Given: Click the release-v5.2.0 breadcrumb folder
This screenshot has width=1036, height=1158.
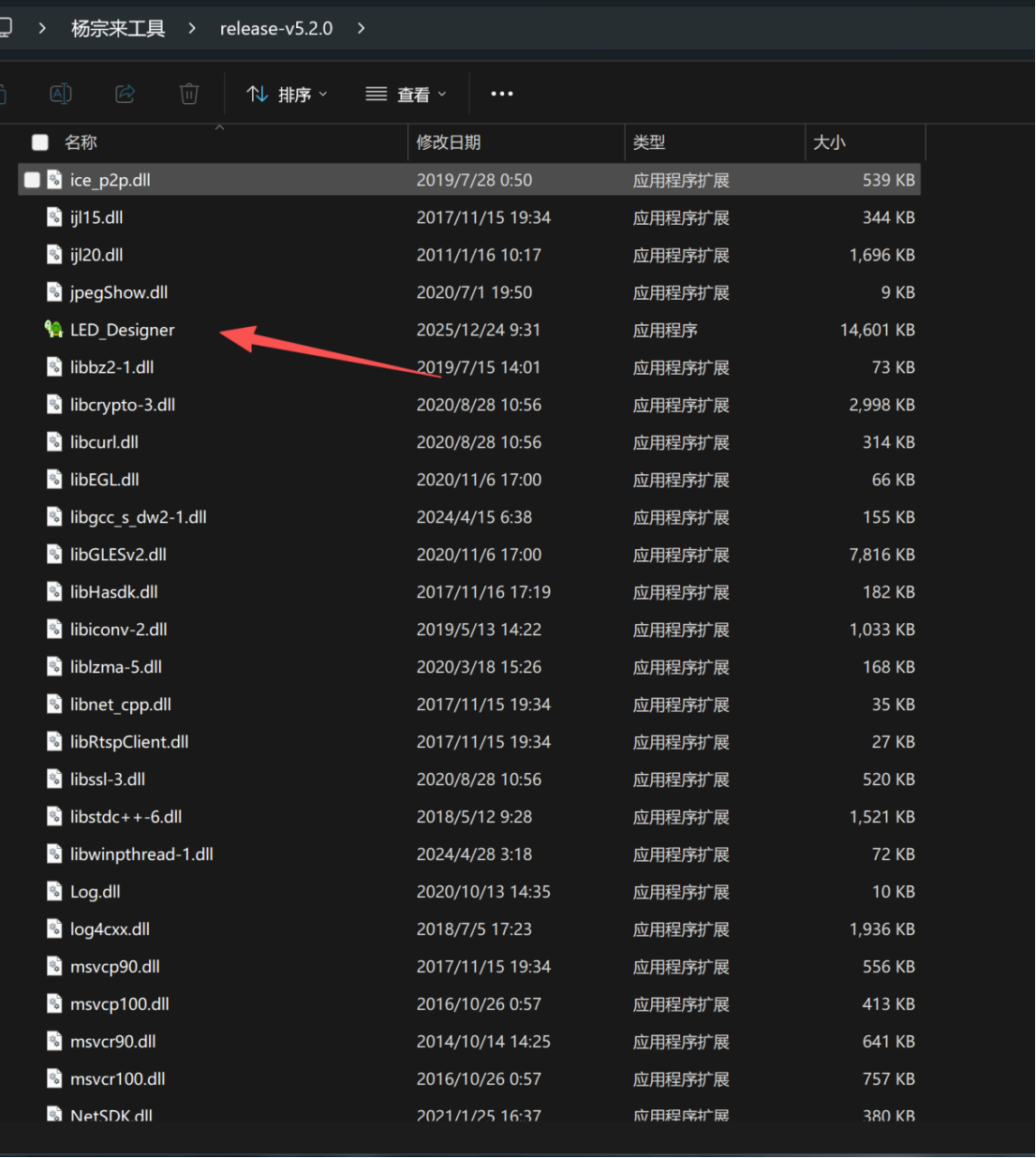Looking at the screenshot, I should [x=276, y=28].
